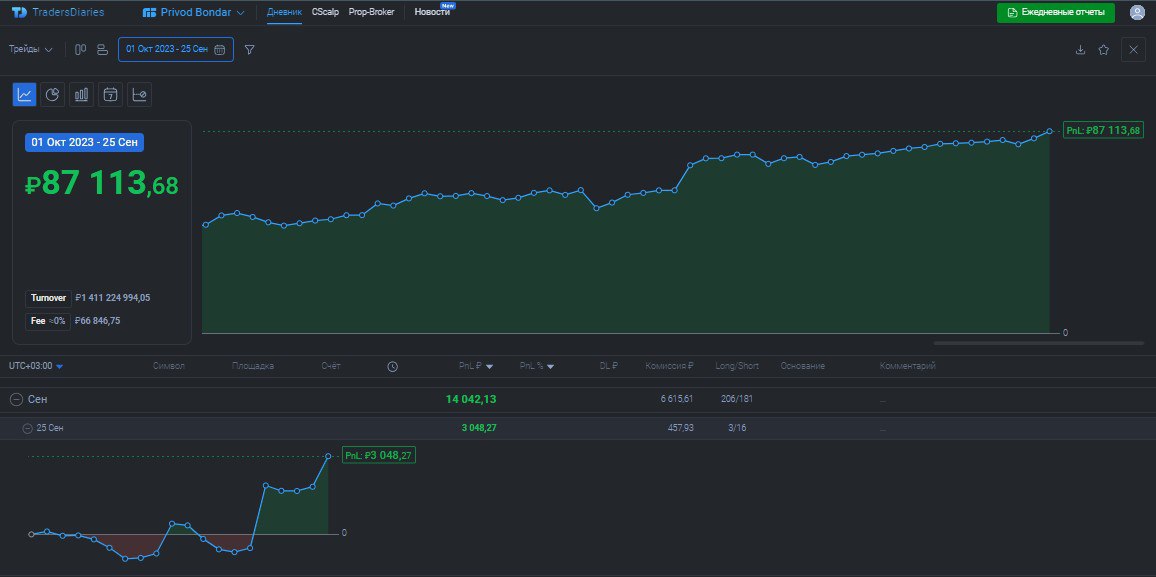Click the 3/16 long/short value

736,427
